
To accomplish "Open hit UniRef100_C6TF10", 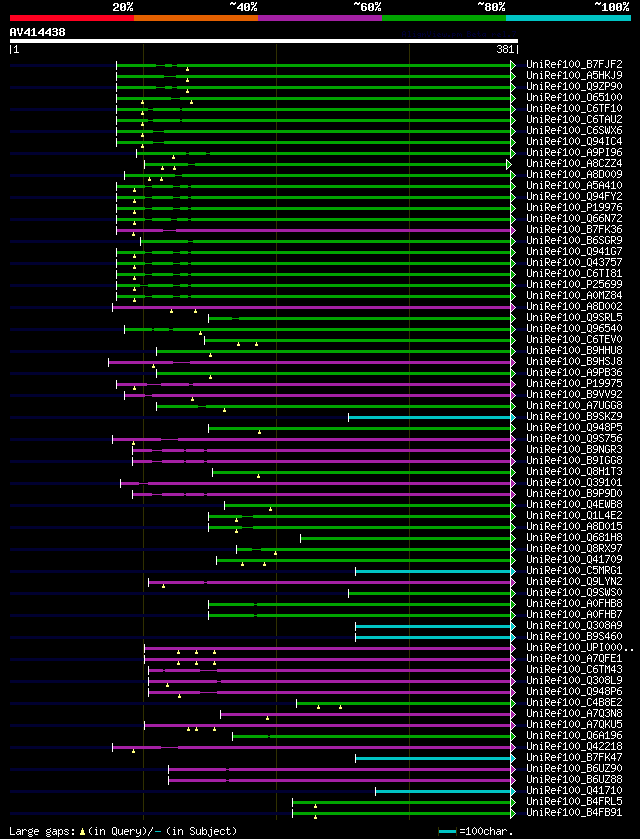I will (x=574, y=109).
